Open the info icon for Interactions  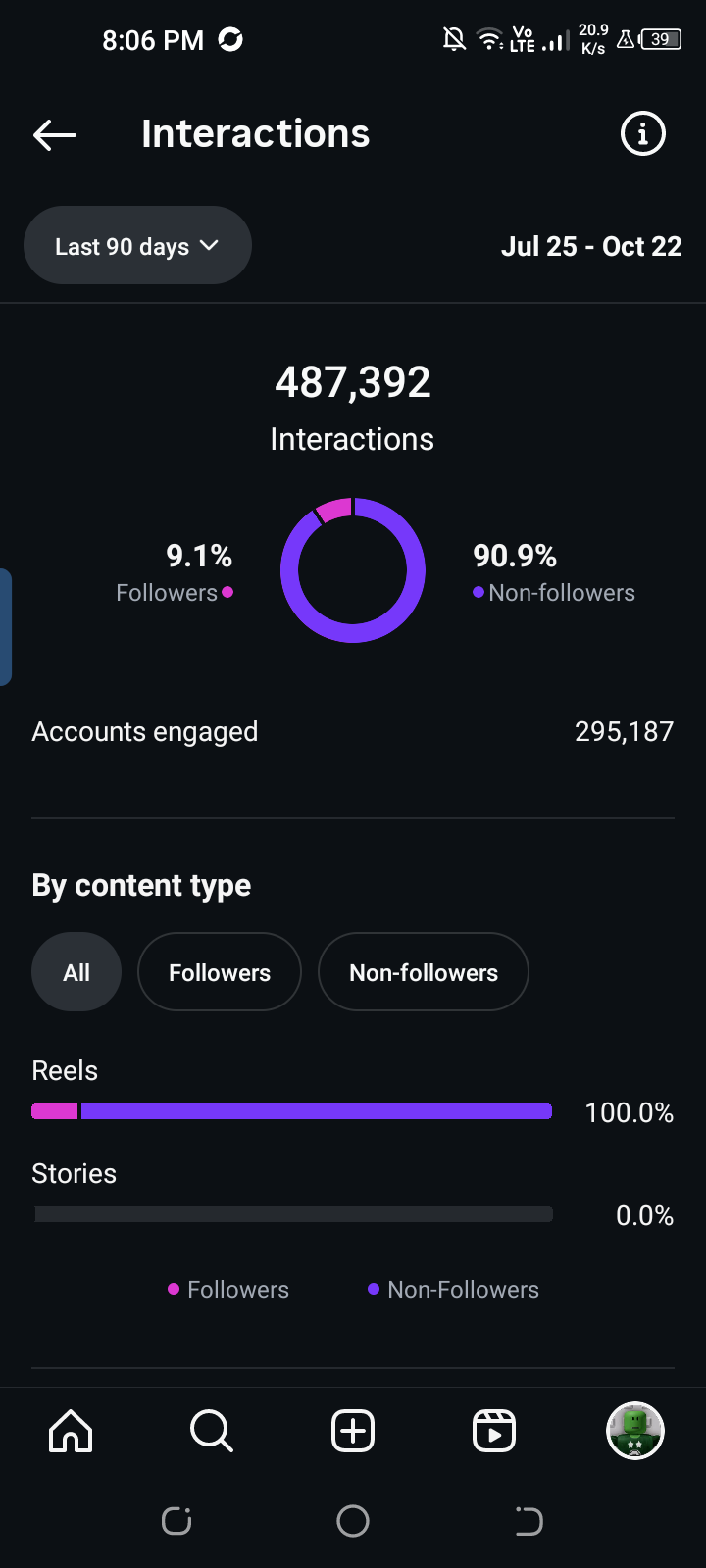coord(643,133)
